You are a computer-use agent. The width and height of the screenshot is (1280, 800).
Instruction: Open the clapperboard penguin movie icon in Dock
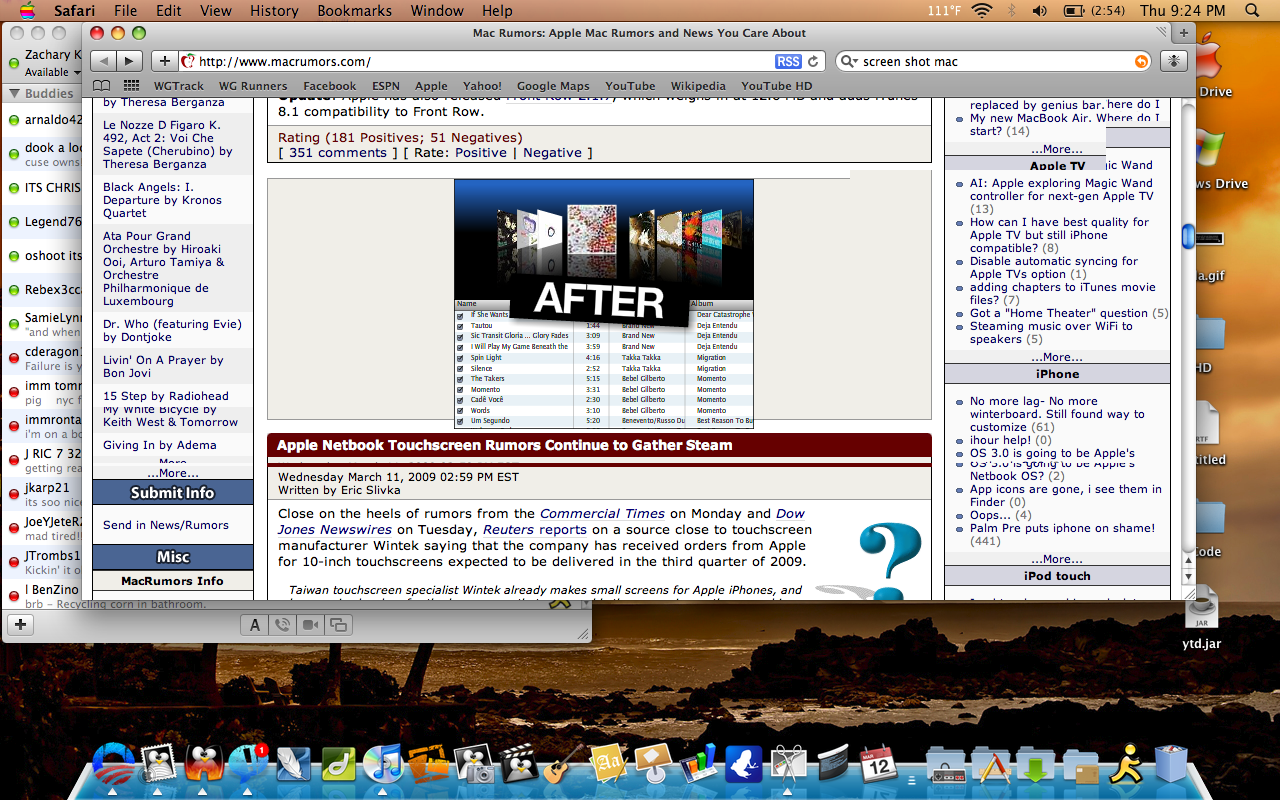519,765
